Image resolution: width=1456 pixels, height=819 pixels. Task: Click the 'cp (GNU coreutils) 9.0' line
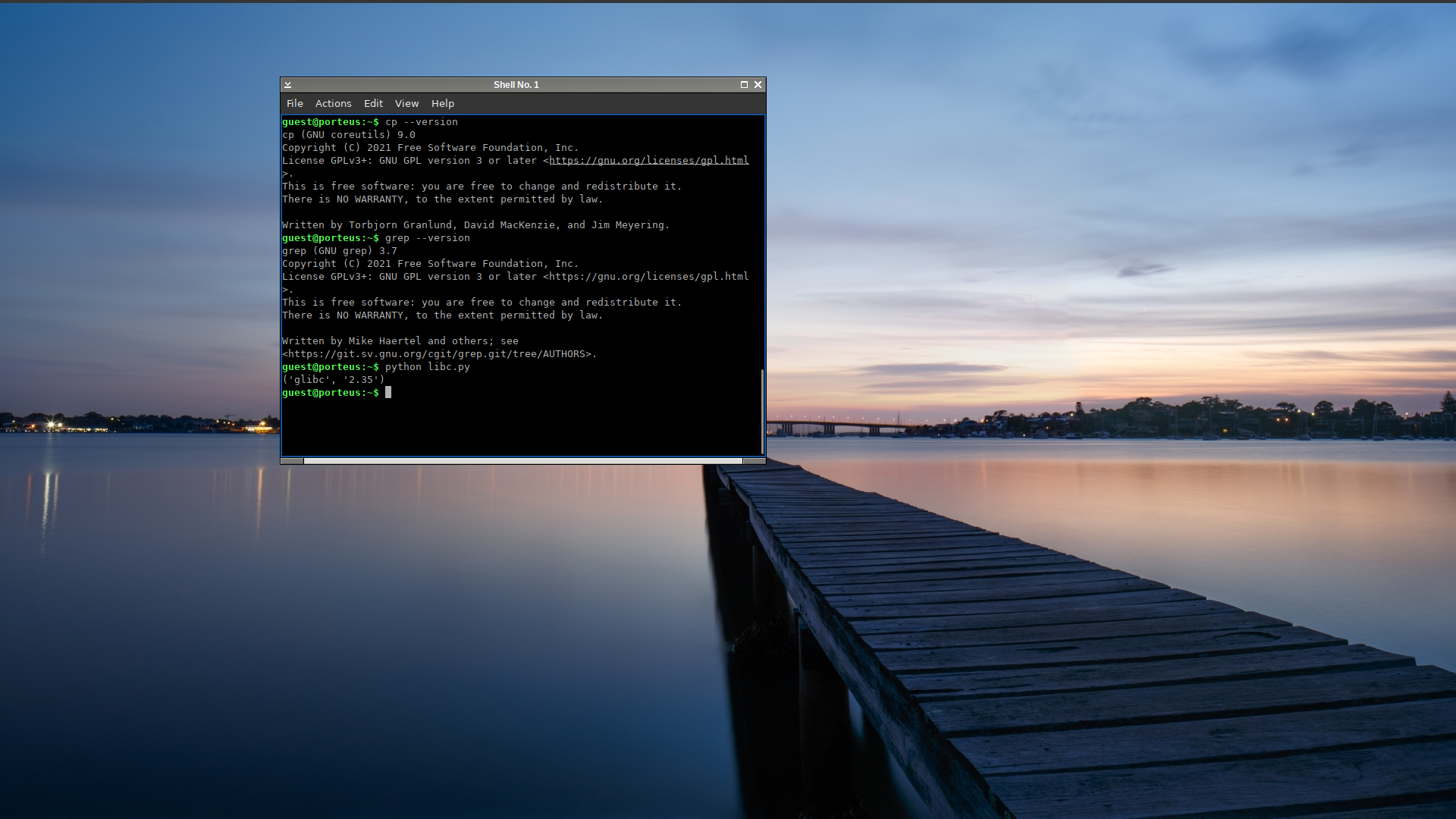[349, 135]
